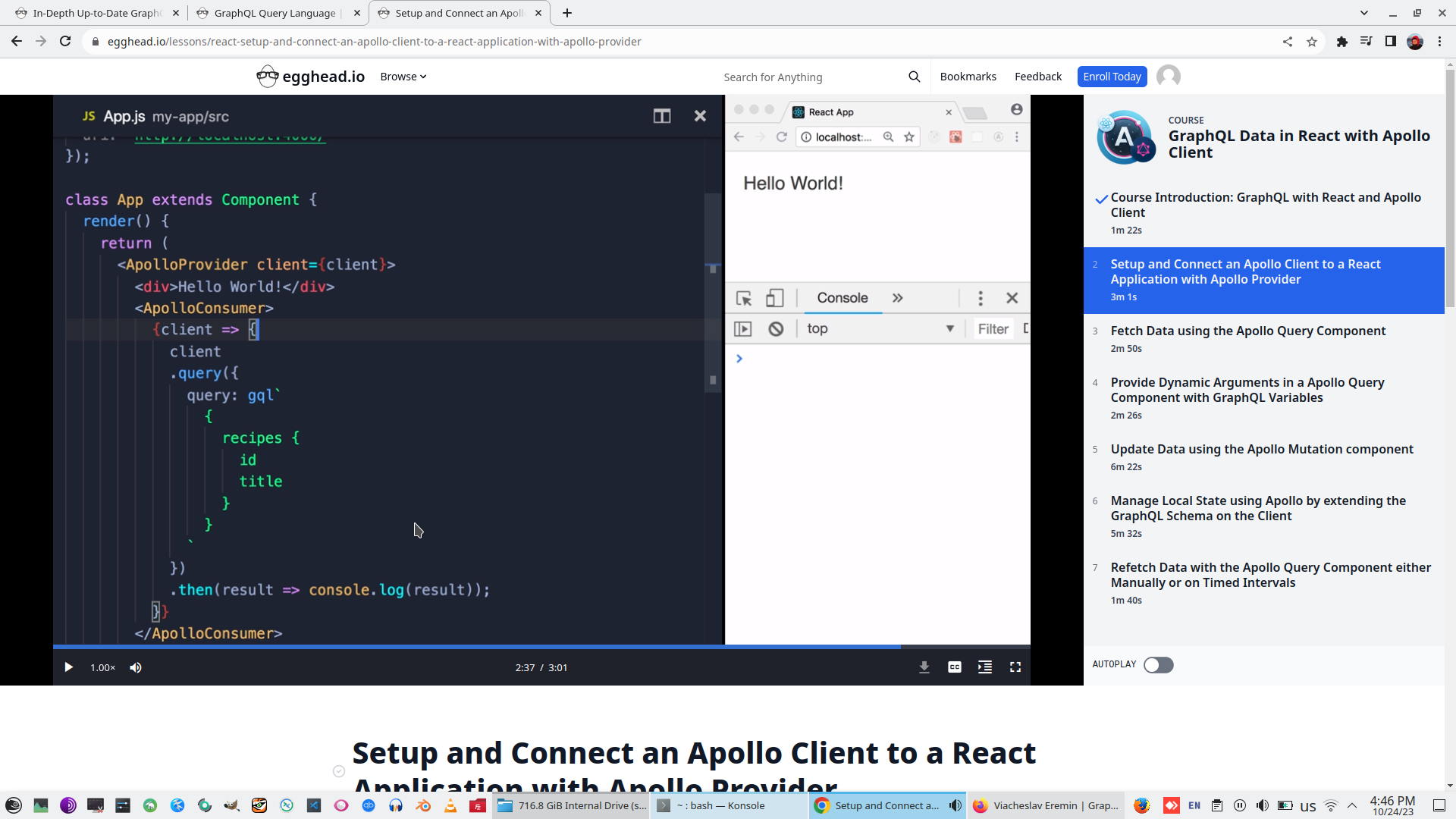This screenshot has height=819, width=1456.
Task: Click the search magnifier icon
Action: (915, 77)
